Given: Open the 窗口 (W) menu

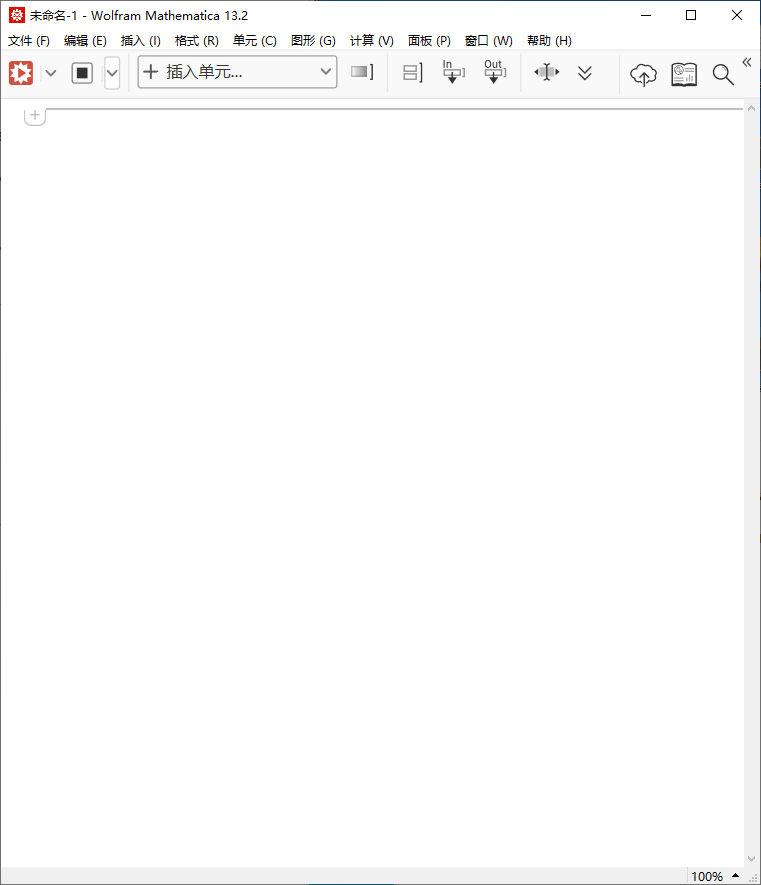Looking at the screenshot, I should coord(488,41).
